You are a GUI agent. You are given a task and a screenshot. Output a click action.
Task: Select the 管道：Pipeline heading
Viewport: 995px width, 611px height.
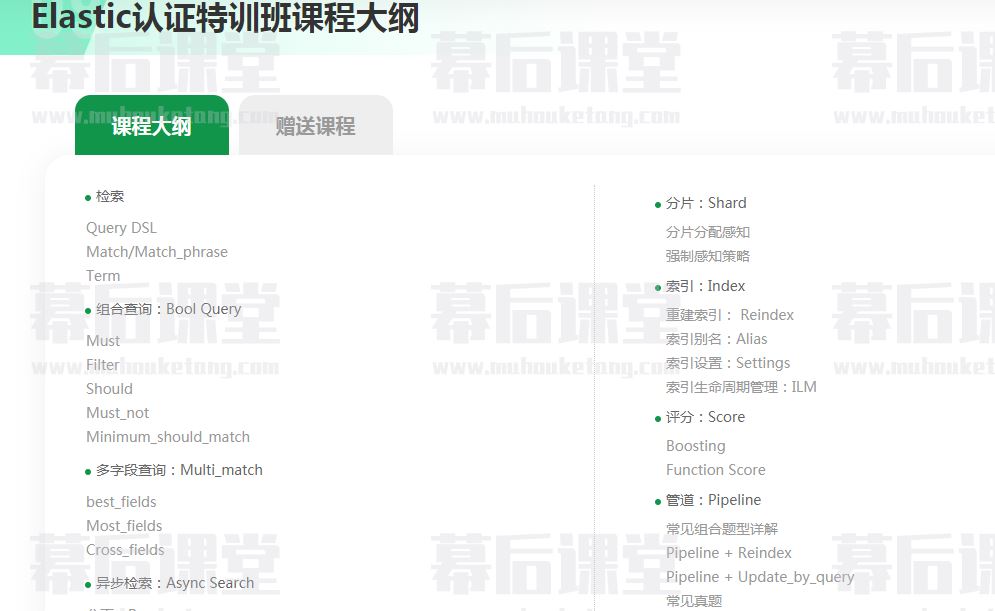[713, 501]
